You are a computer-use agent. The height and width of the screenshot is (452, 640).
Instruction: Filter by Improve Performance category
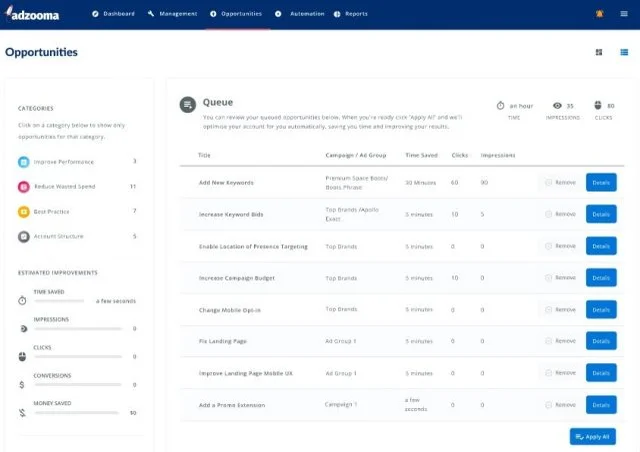tap(77, 162)
